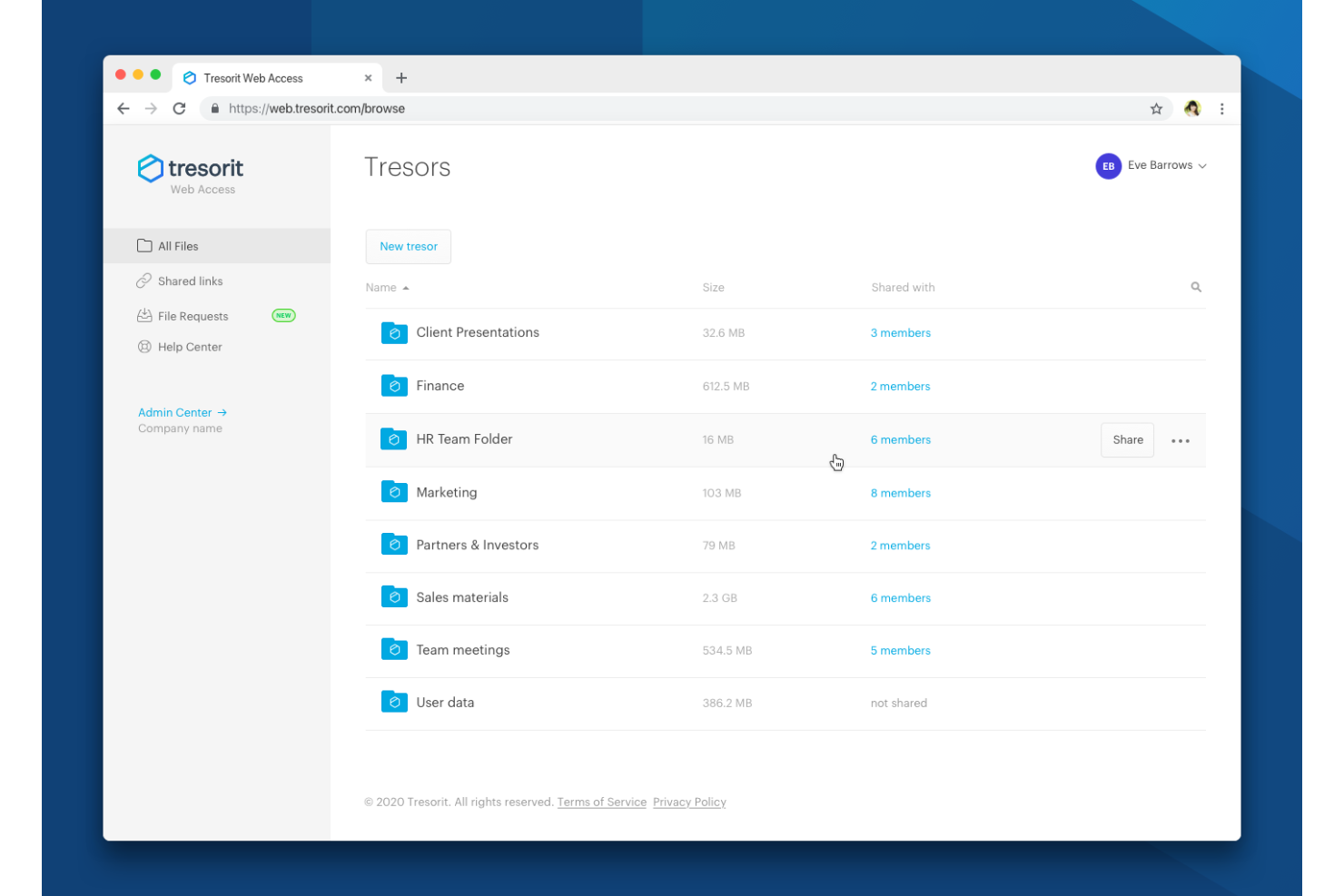Open the Marketing tresor folder icon
The width and height of the screenshot is (1344, 896).
tap(394, 492)
